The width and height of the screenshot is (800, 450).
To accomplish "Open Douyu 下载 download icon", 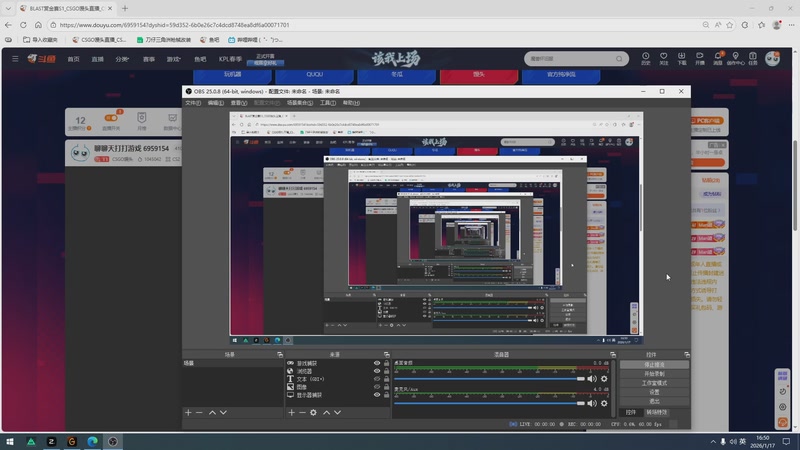I will pos(682,58).
